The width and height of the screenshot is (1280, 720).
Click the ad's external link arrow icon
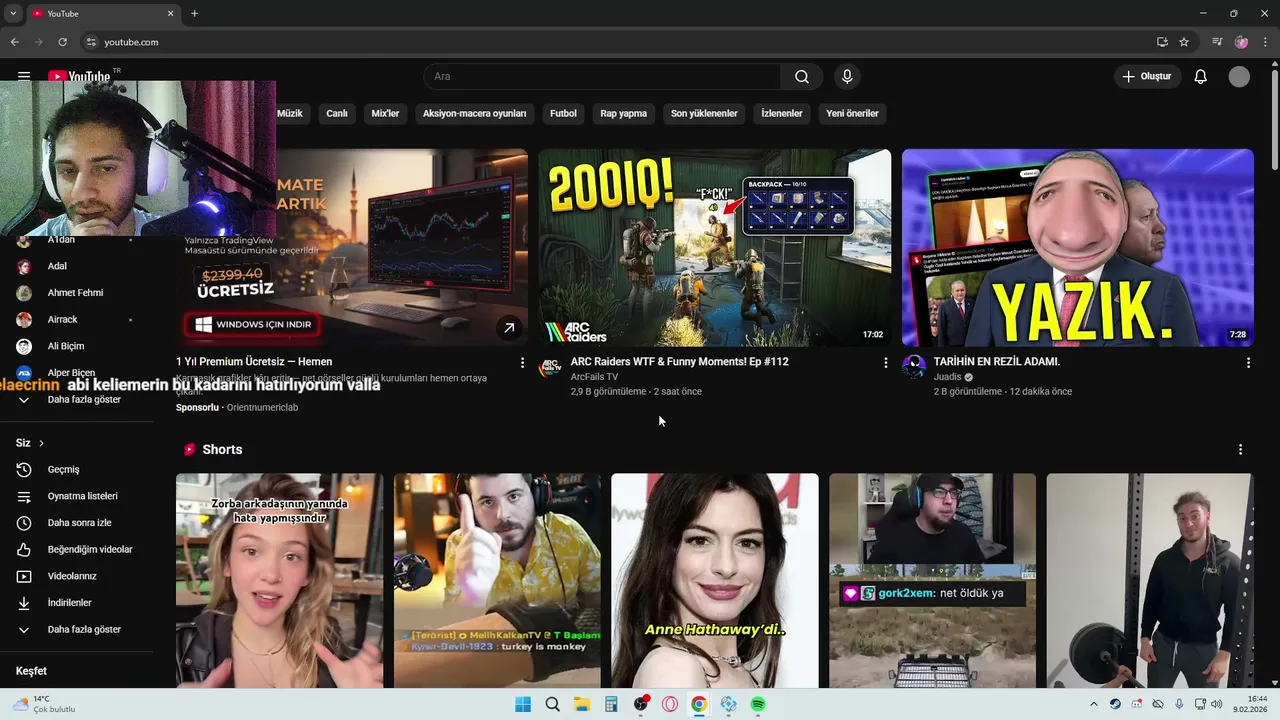[509, 327]
